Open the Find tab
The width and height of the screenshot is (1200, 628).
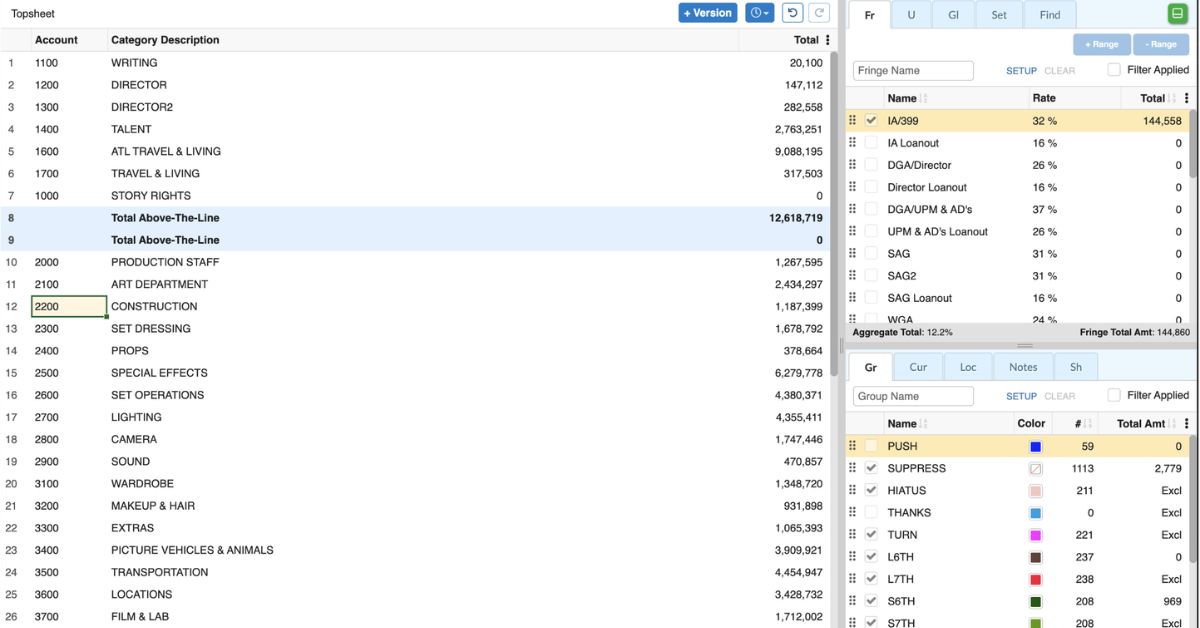pos(1050,15)
